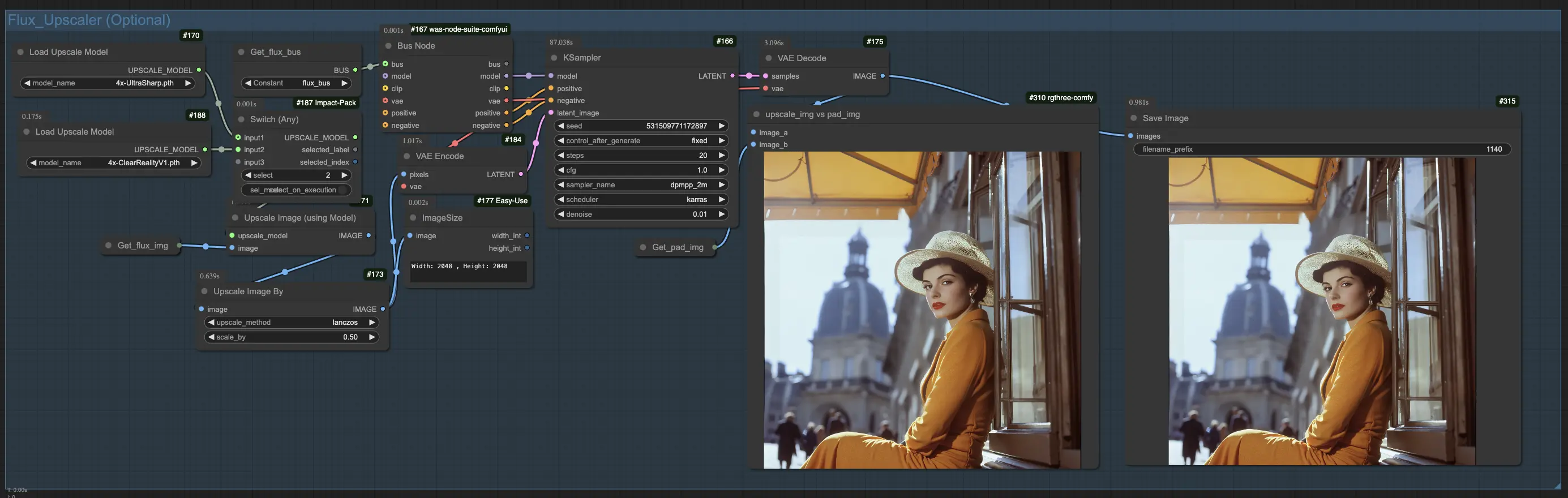This screenshot has width=1568, height=498.
Task: Collapse the Upscale Image By node dot
Action: click(204, 291)
